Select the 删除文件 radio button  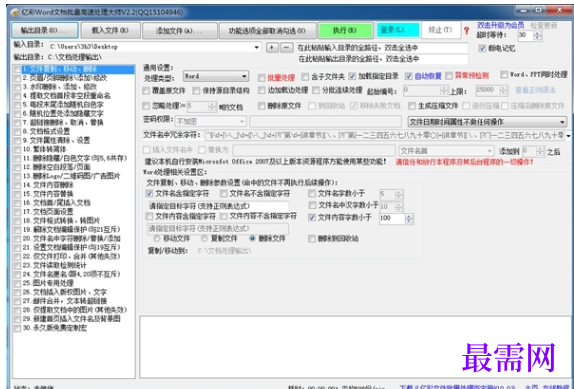click(x=252, y=239)
